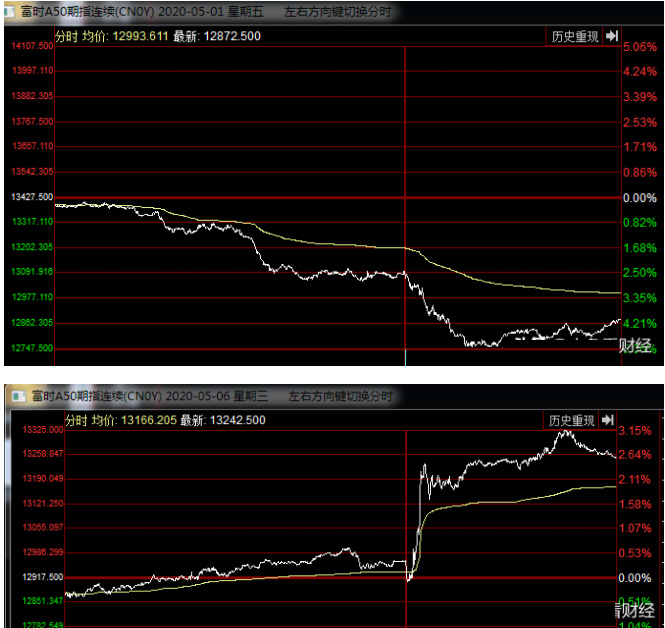Image resolution: width=665 pixels, height=628 pixels.
Task: Click the 历史重现 button in the 2020-05-06 chart
Action: 570,420
